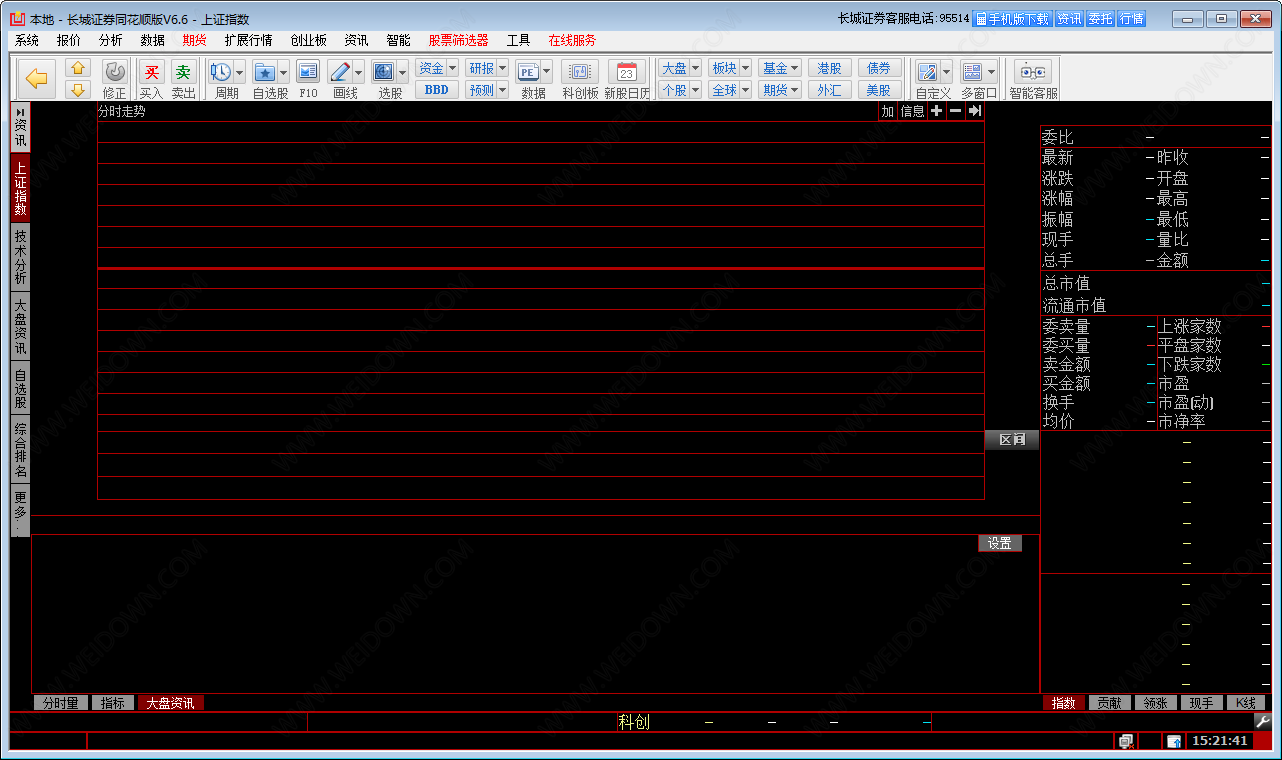
Task: Open the 买入 buy icon
Action: (151, 72)
